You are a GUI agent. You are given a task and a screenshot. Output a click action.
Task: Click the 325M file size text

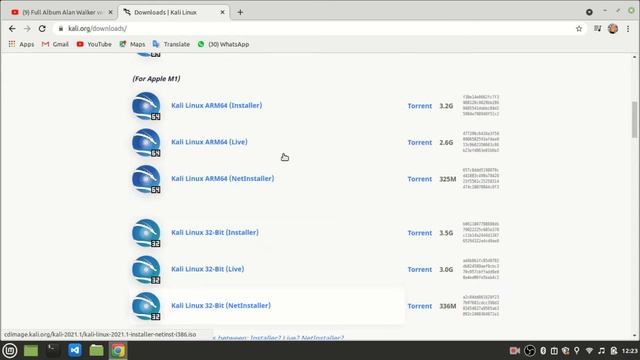[448, 179]
